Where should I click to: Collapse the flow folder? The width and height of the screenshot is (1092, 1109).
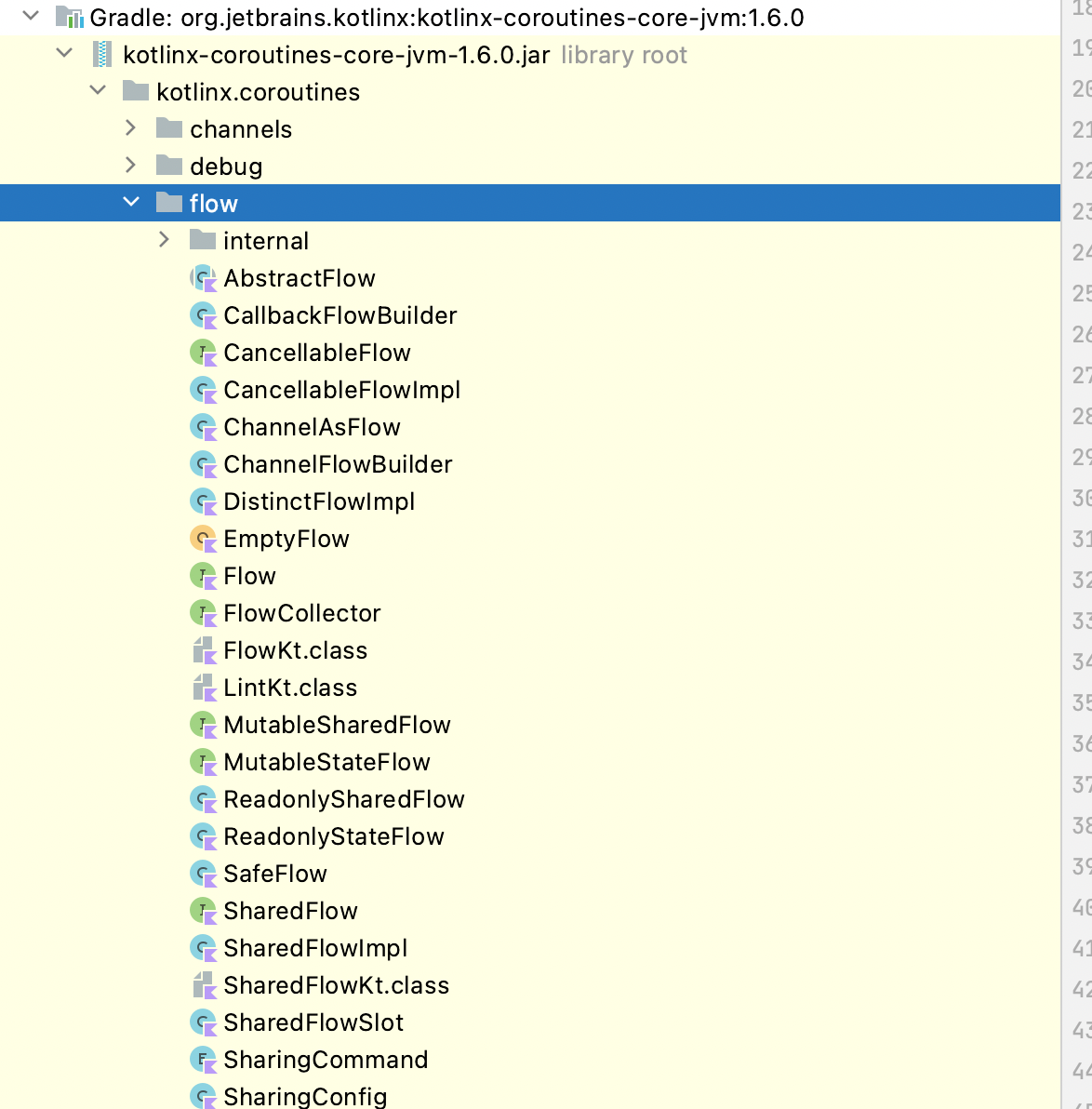click(x=131, y=202)
